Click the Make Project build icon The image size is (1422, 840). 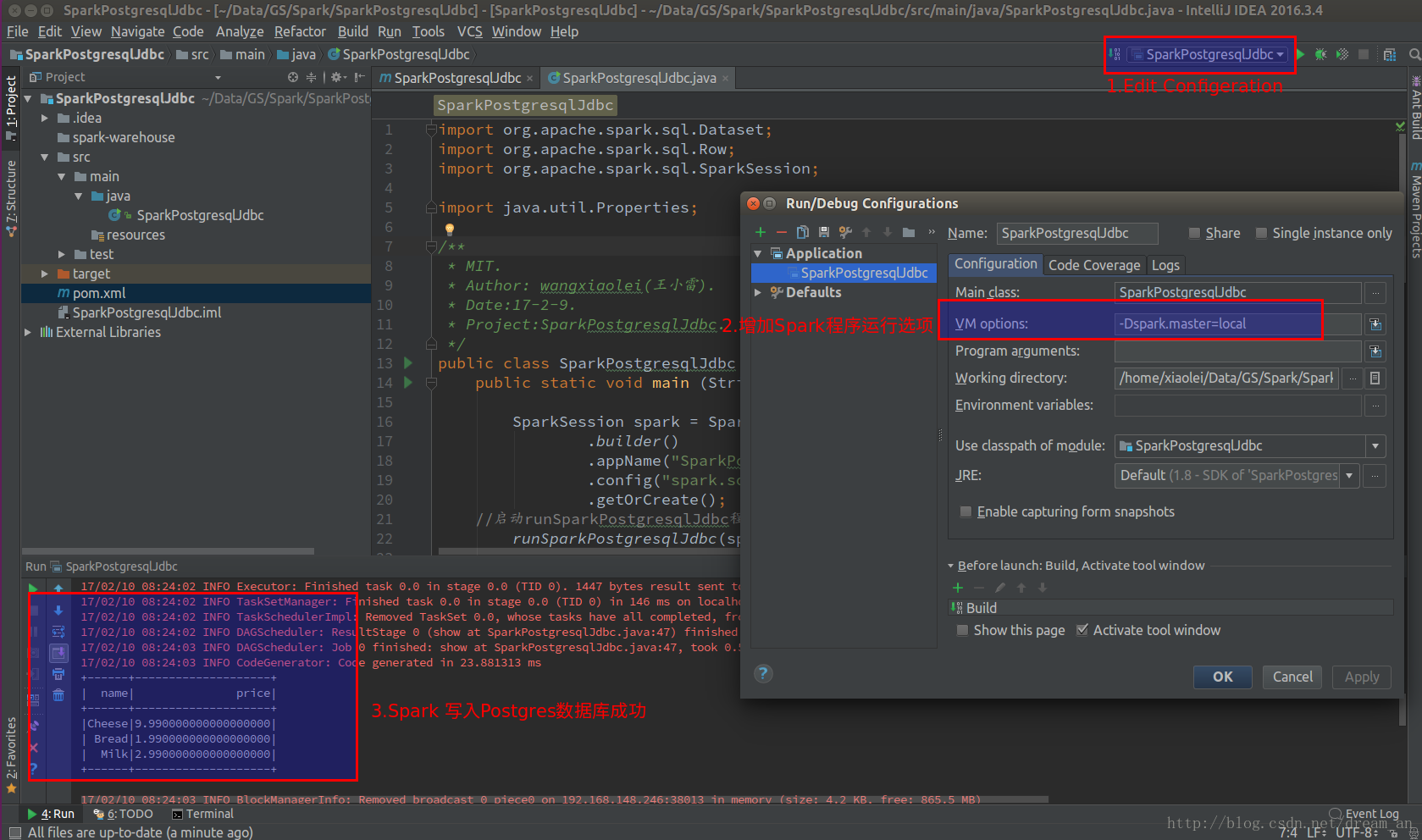click(x=1115, y=54)
